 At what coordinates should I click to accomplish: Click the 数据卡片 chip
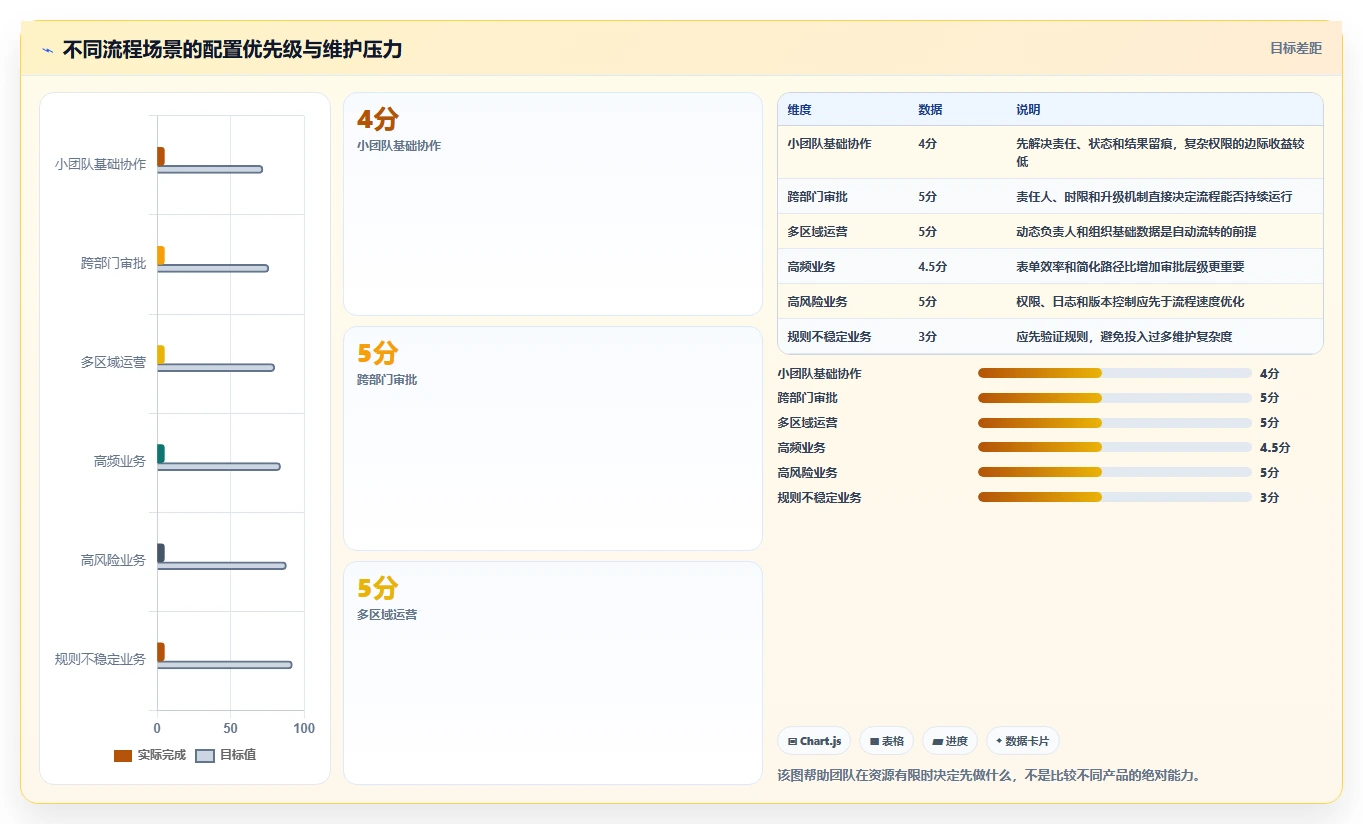1022,741
